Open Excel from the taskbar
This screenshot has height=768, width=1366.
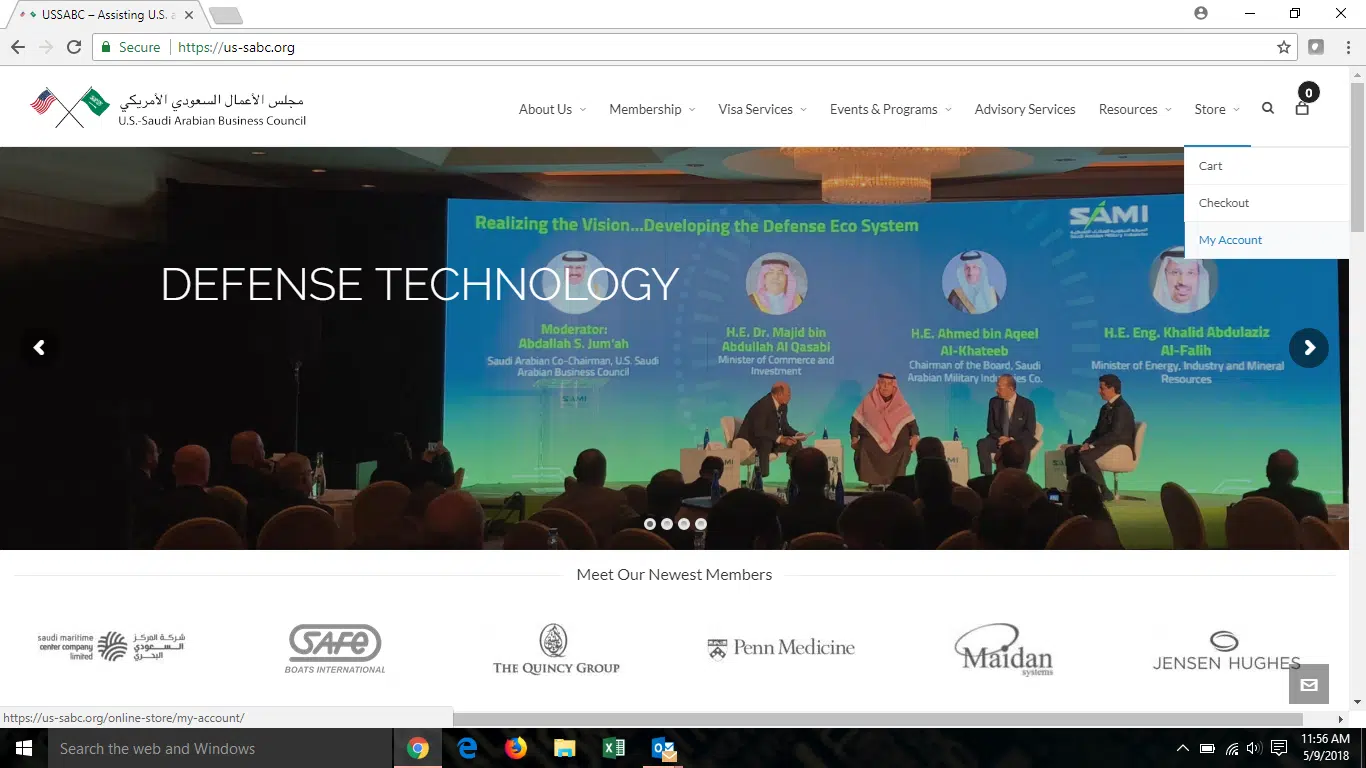click(614, 748)
